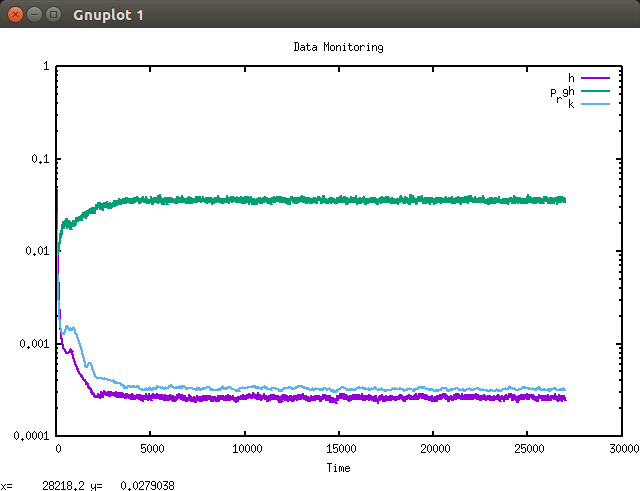The image size is (640, 491).
Task: Click the purple h curve near time 20000
Action: [x=433, y=397]
